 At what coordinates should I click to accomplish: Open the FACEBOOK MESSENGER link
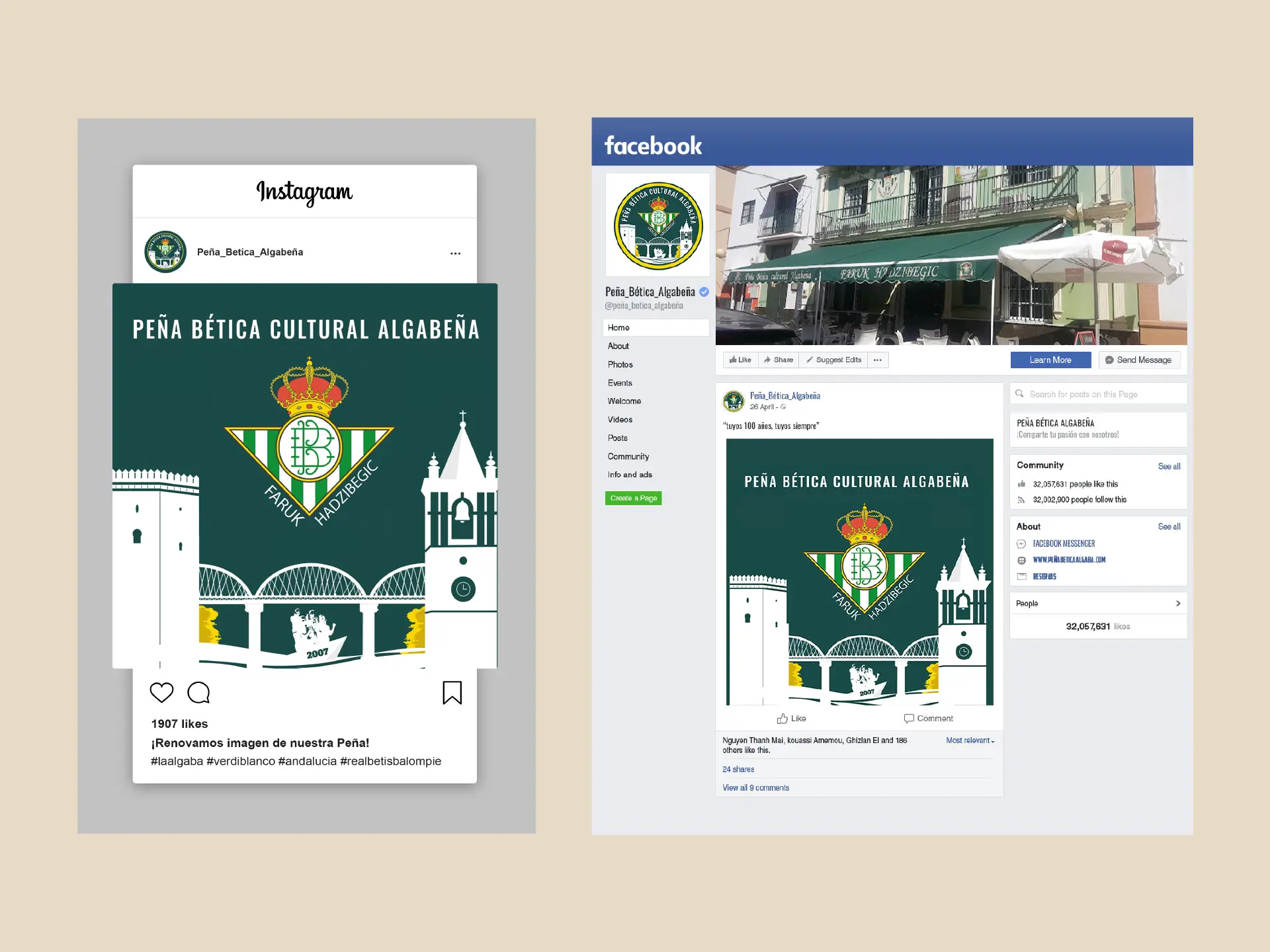coord(1064,544)
